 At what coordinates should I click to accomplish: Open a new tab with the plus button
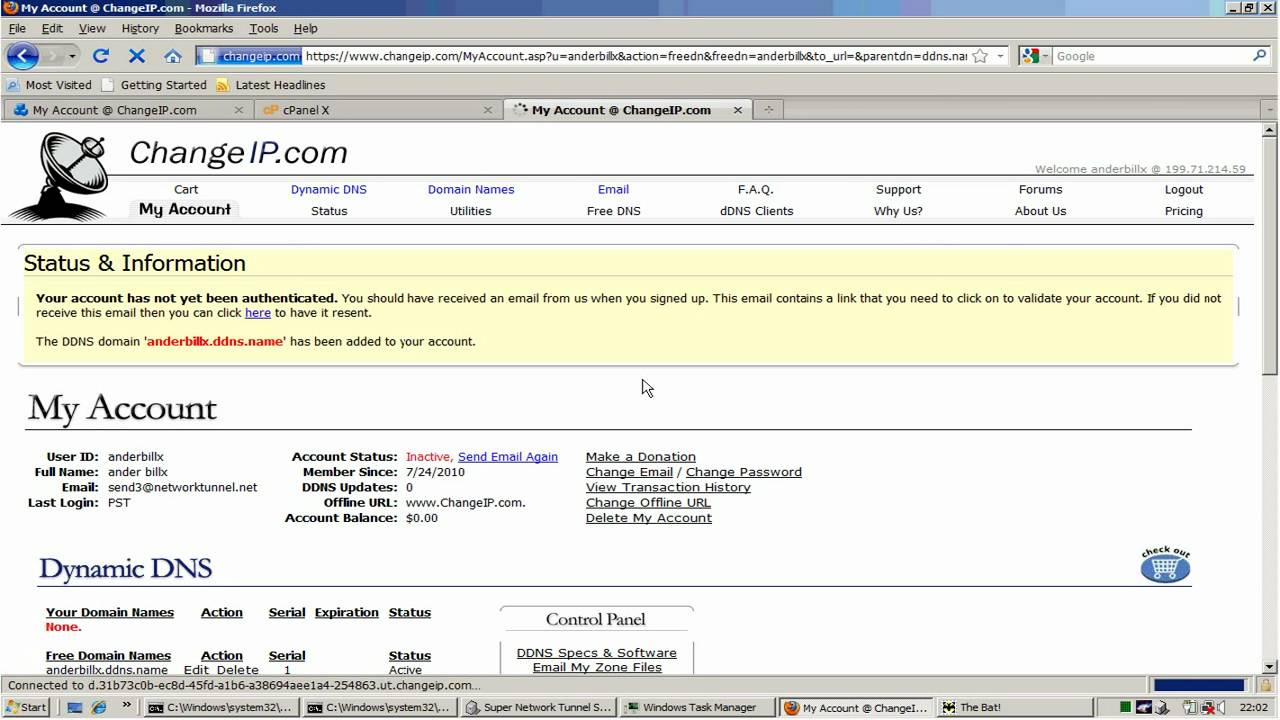tap(768, 110)
